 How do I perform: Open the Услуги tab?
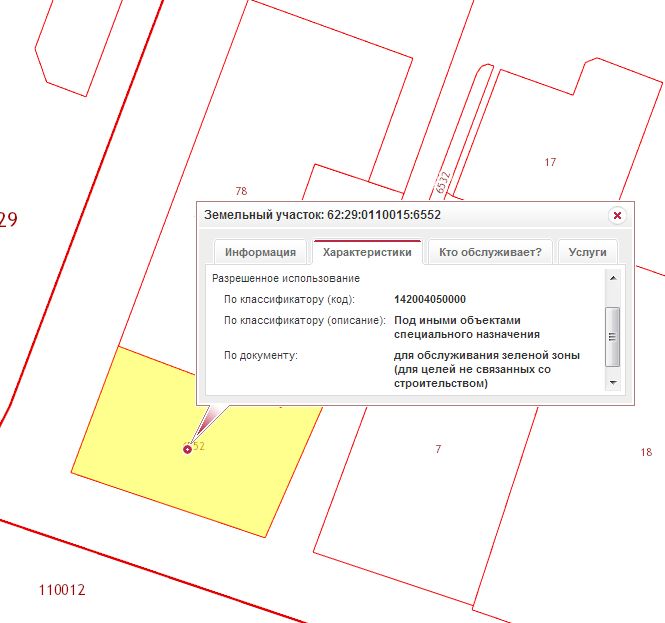coord(587,252)
